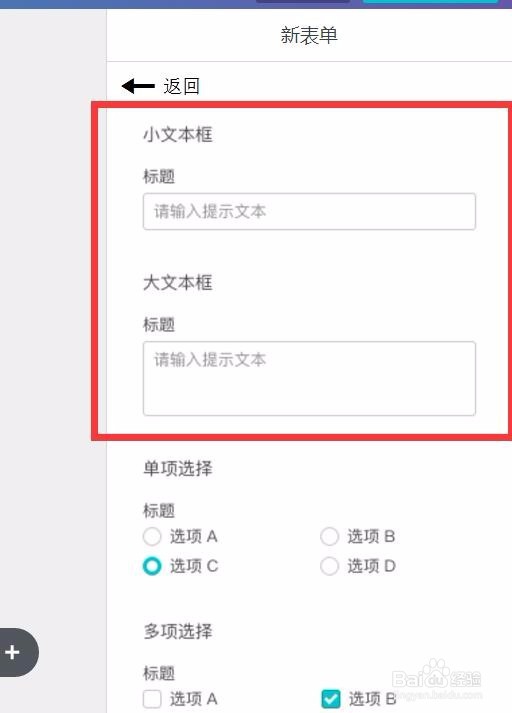The height and width of the screenshot is (713, 512).
Task: Click the small text box input field
Action: 309,211
